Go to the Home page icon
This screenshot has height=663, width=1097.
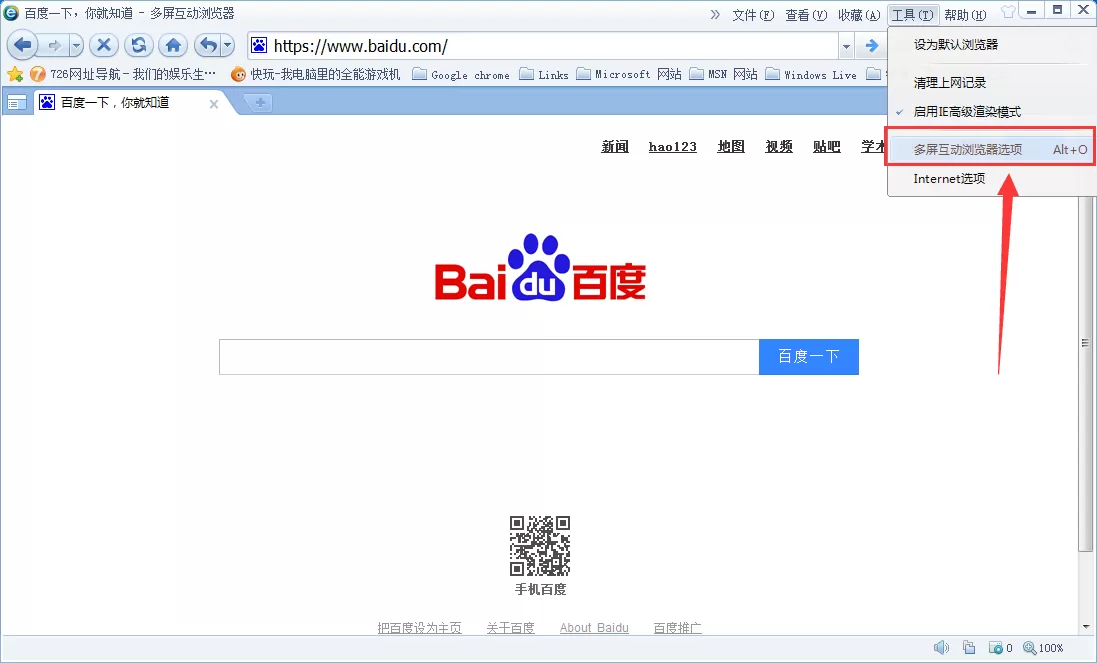pos(174,46)
